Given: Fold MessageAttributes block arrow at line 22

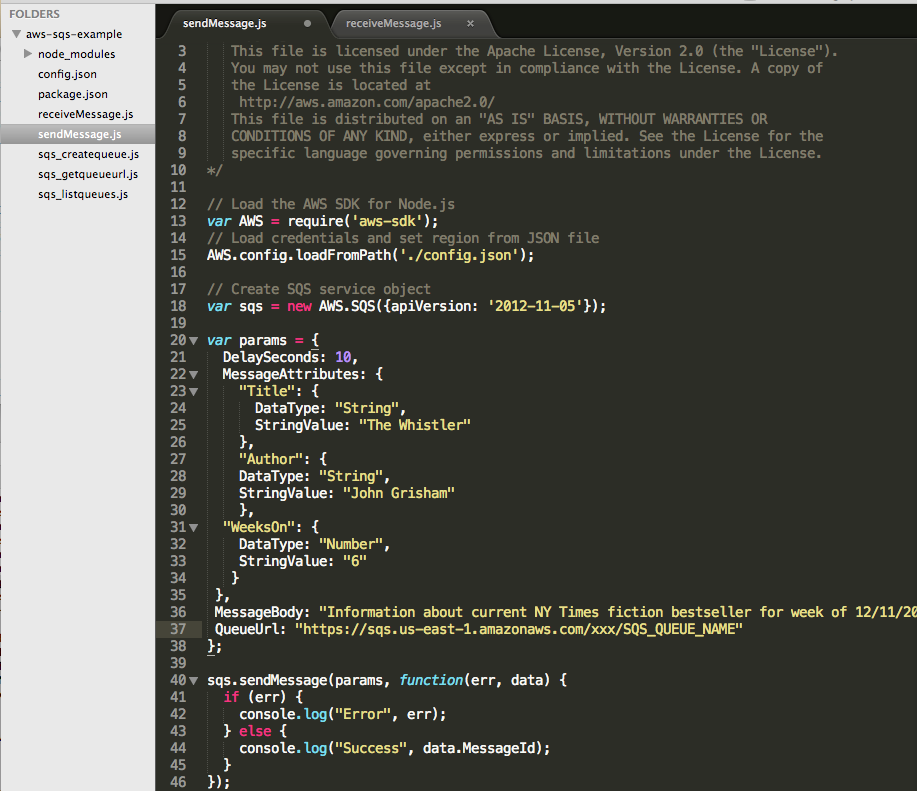Looking at the screenshot, I should click(x=194, y=374).
